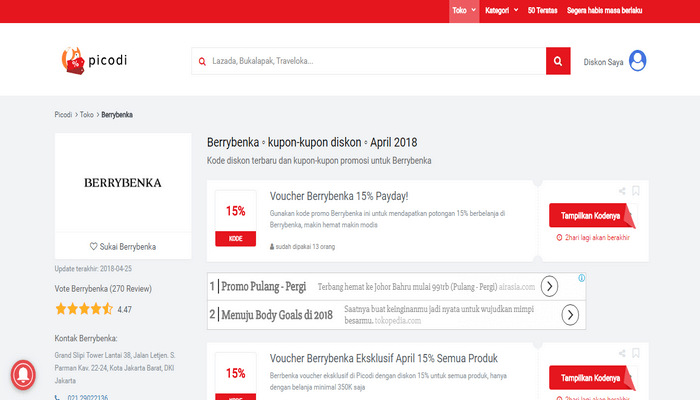
Task: Click the red search button
Action: (x=558, y=61)
